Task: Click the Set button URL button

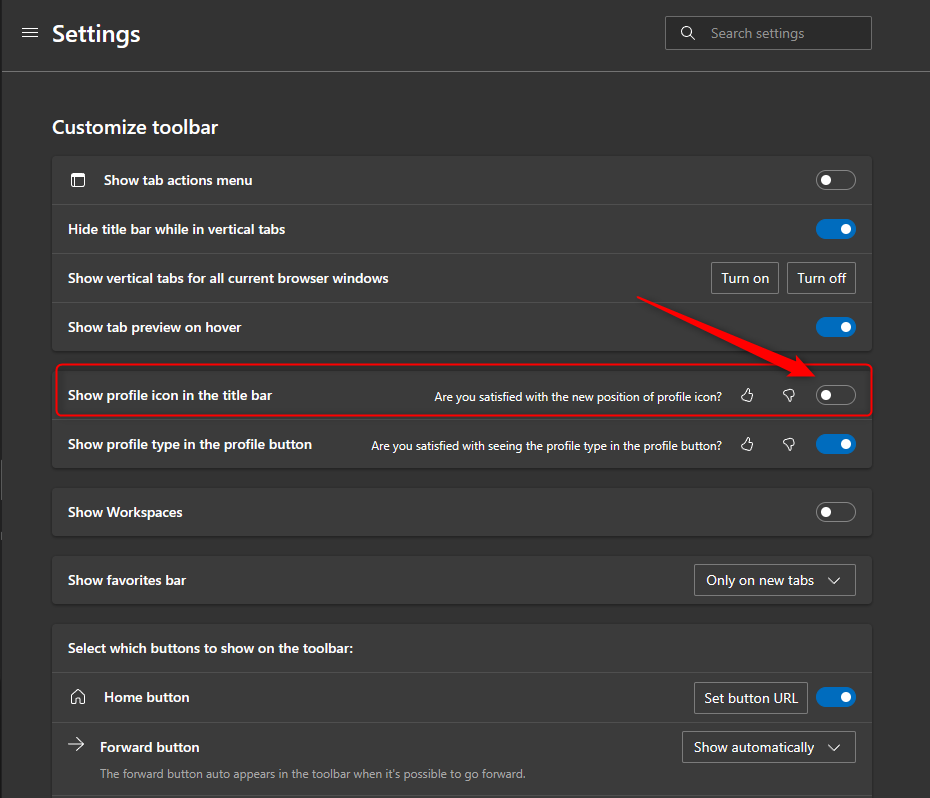Action: (x=750, y=697)
